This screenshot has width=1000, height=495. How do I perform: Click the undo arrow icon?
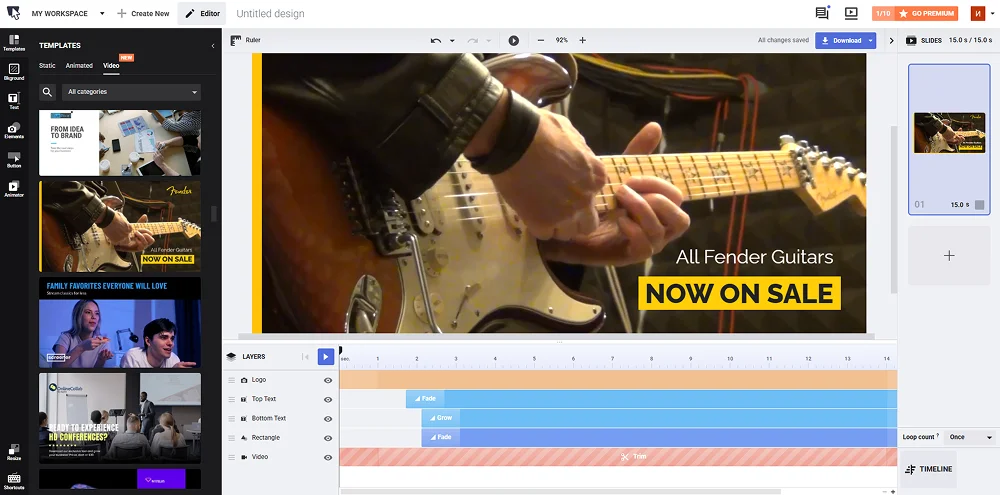pyautogui.click(x=435, y=41)
